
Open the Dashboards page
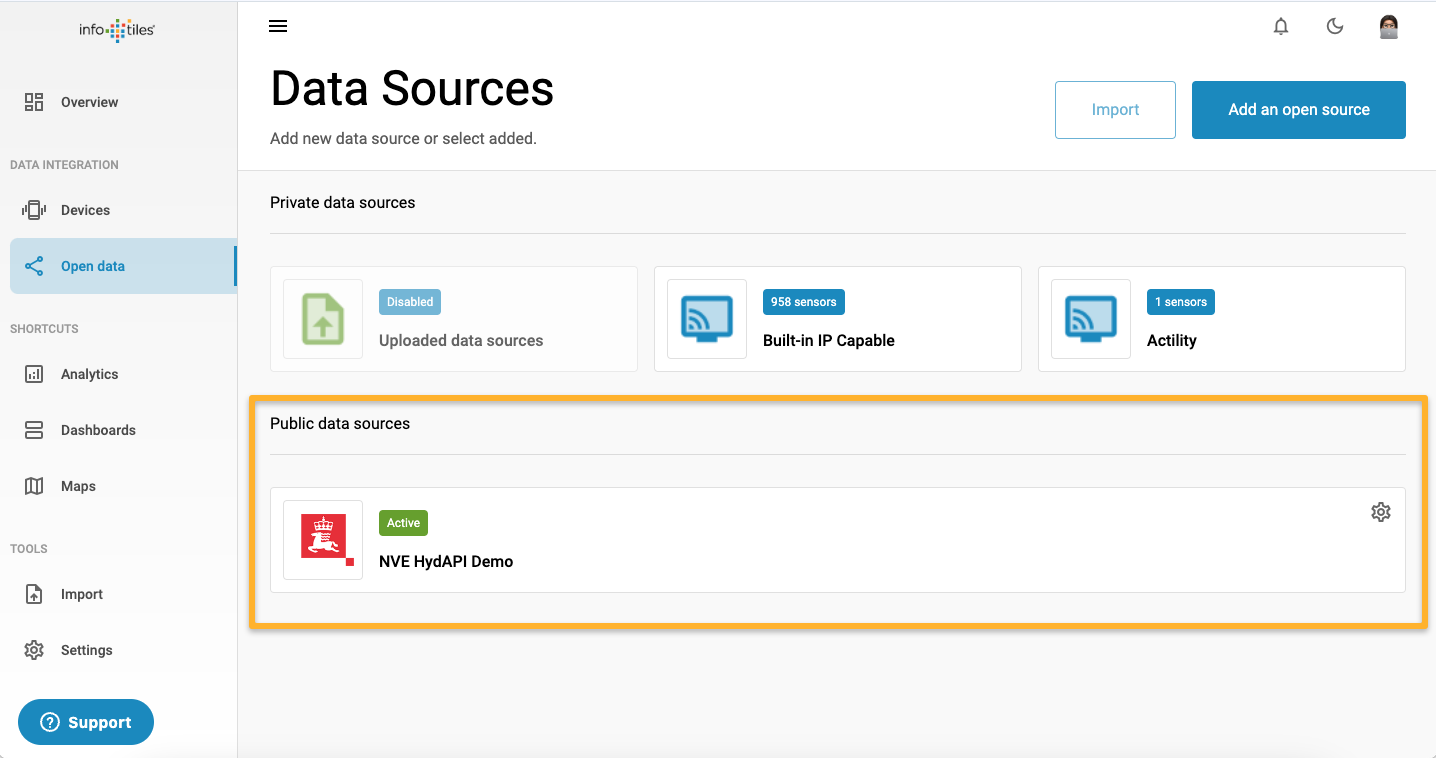click(98, 430)
